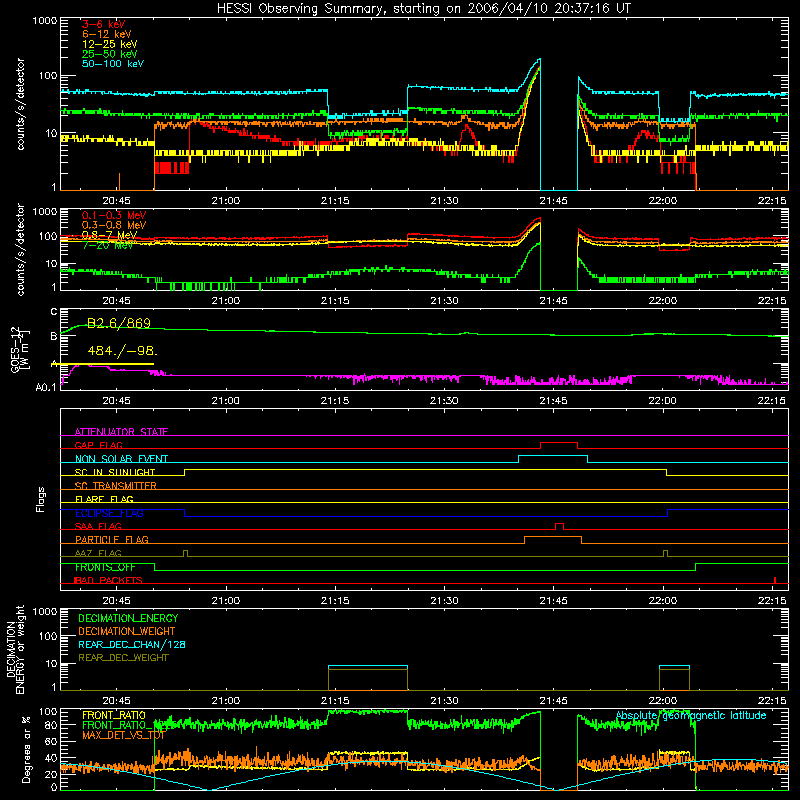The image size is (800, 800).
Task: Click the orange MAX_DET_VS_TOT legend entry
Action: [123, 735]
